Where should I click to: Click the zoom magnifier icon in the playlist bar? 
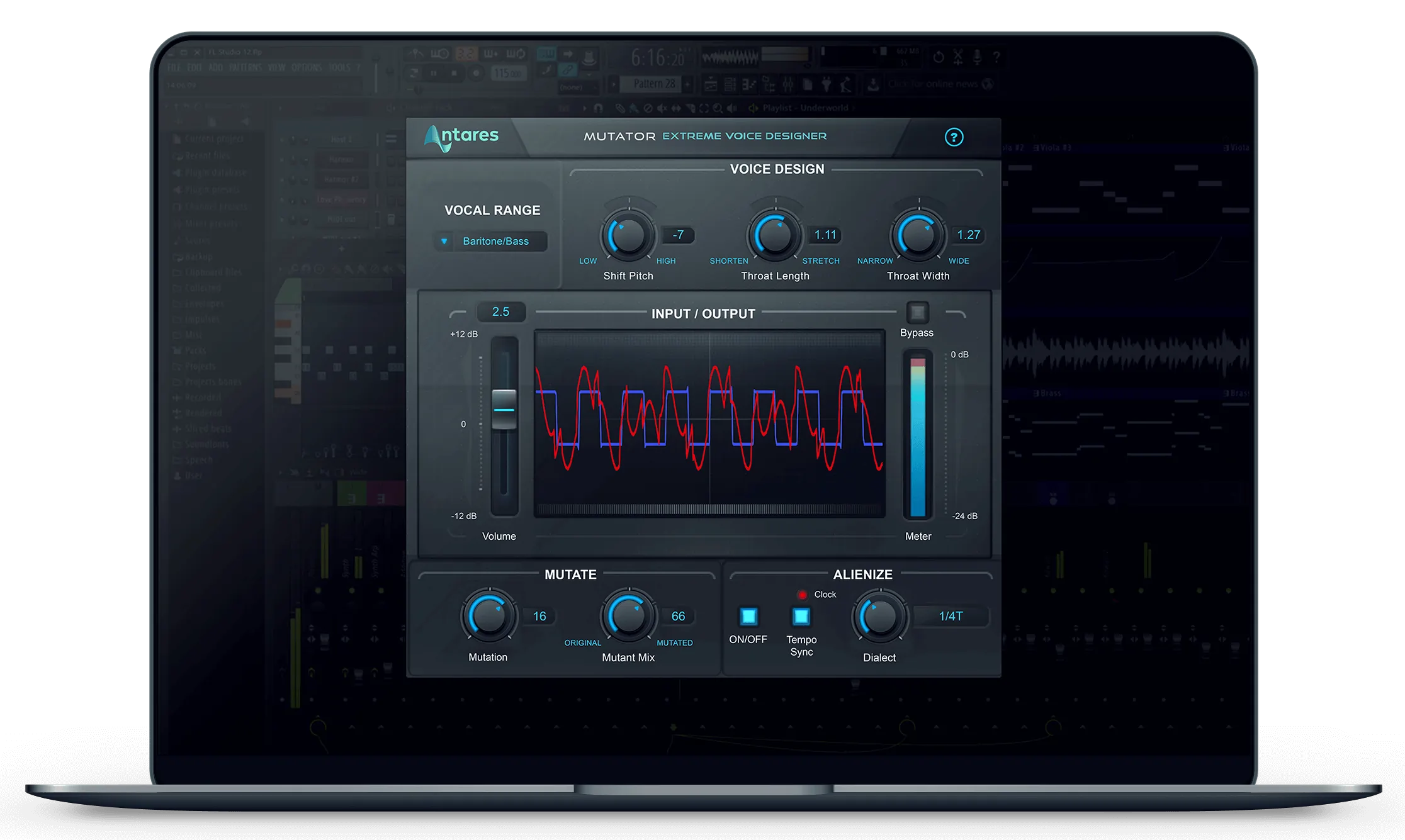716,108
